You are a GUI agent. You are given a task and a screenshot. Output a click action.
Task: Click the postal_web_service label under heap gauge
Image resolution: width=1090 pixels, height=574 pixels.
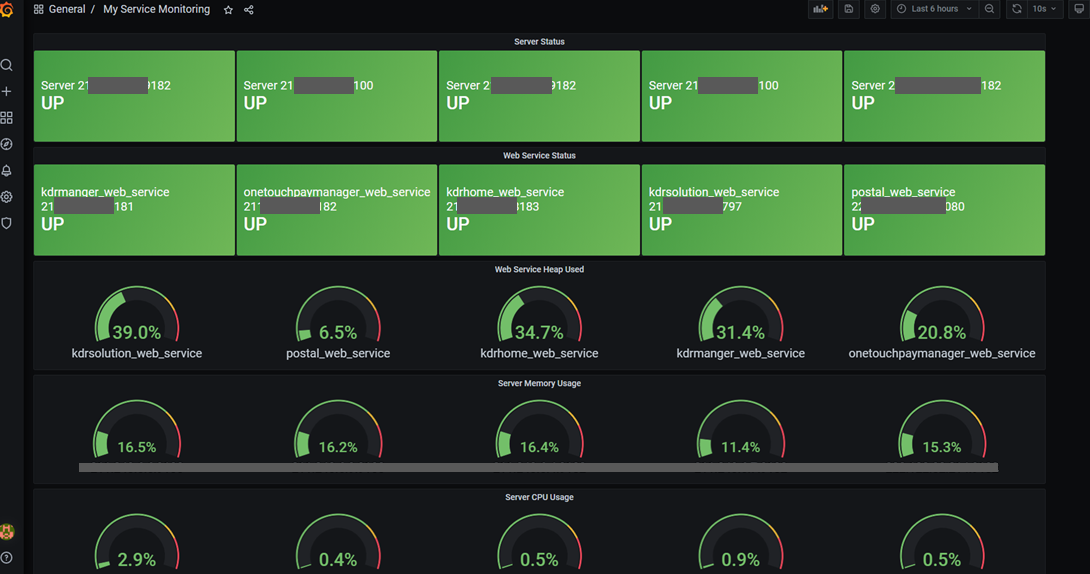(x=338, y=354)
